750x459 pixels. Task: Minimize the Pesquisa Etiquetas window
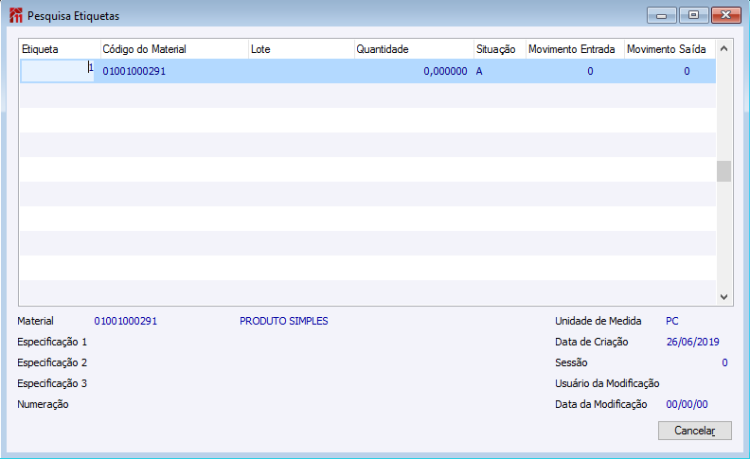pyautogui.click(x=662, y=15)
